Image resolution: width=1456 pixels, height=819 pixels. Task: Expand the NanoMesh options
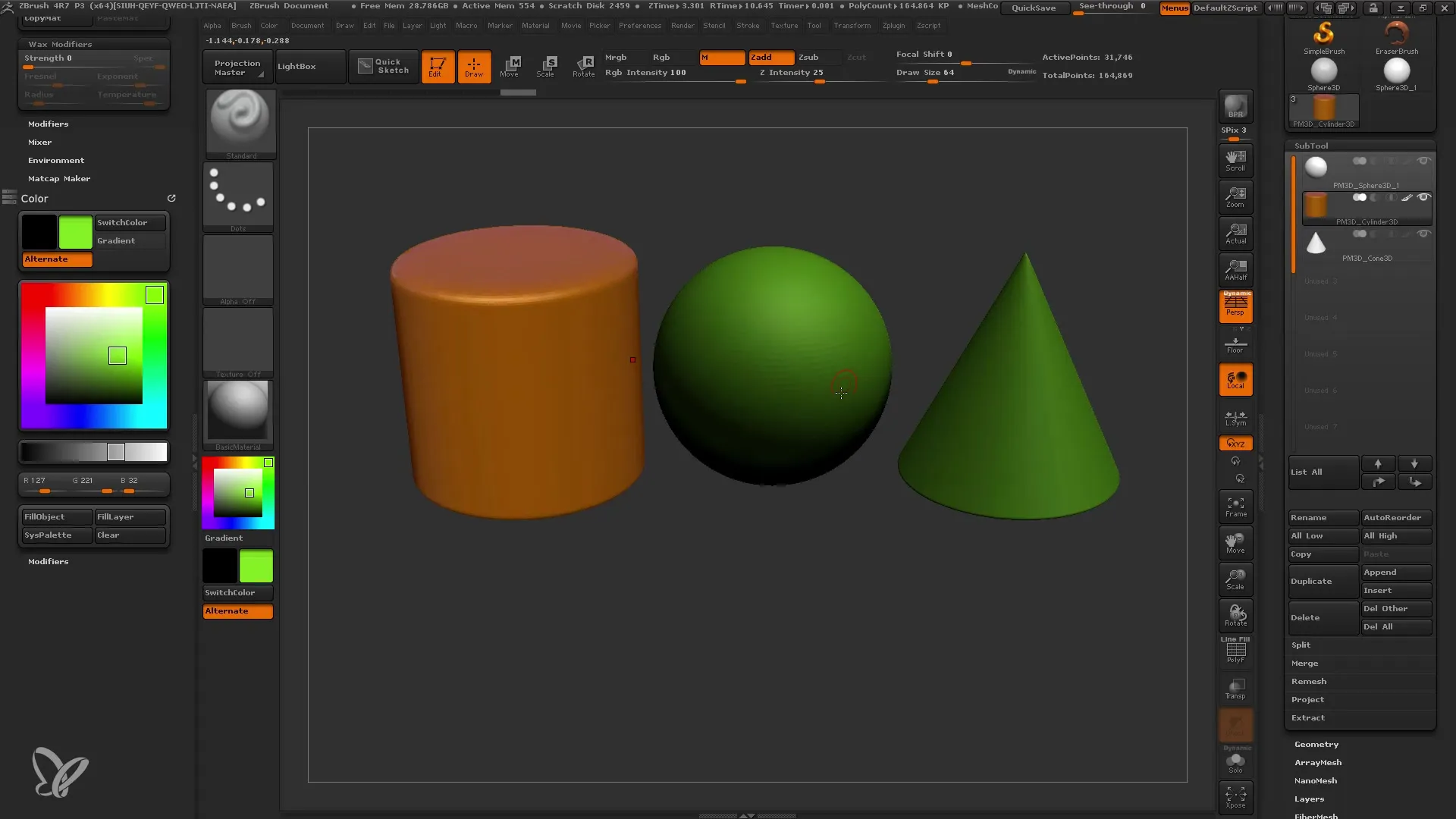point(1316,780)
